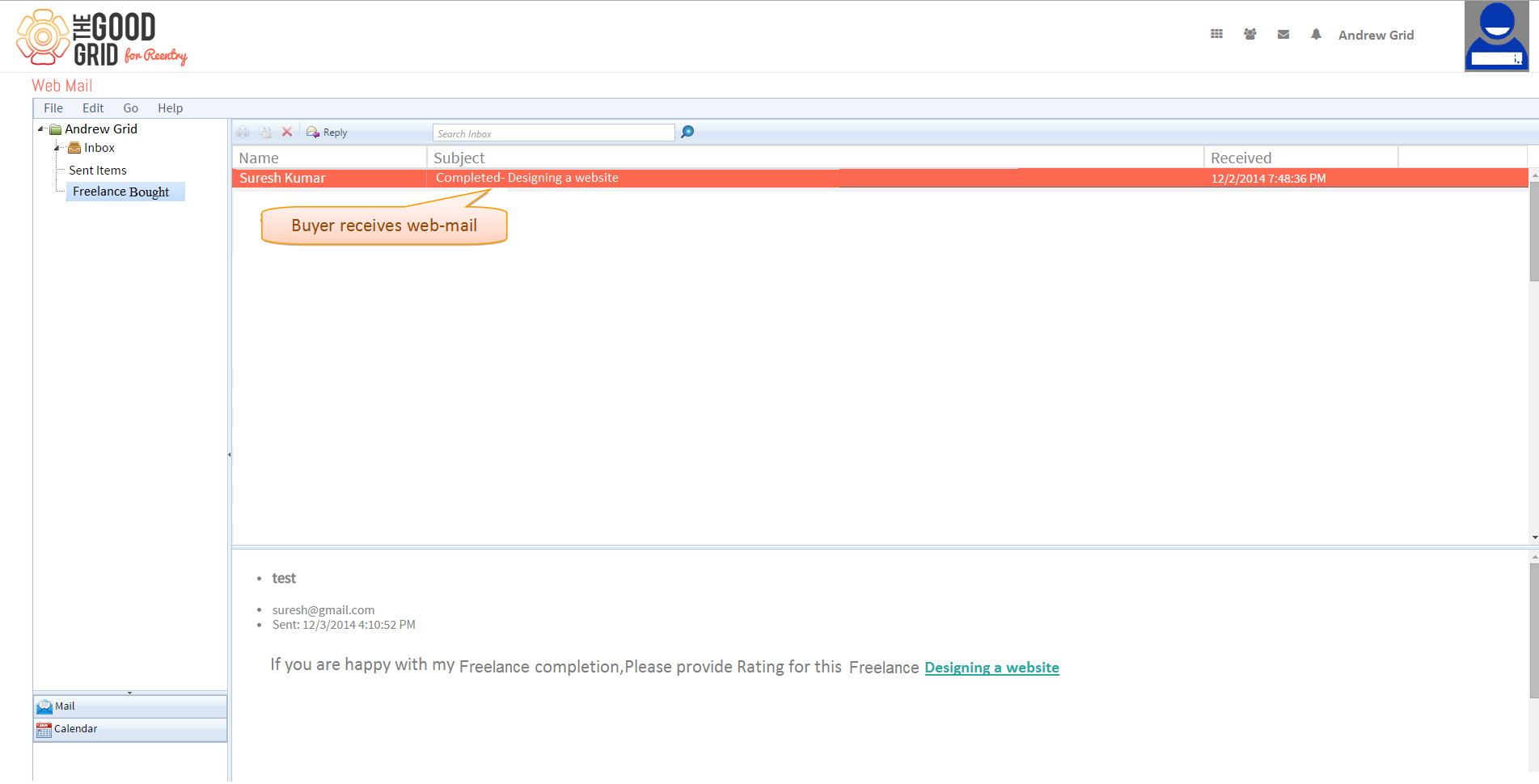Click the print icon in mail toolbar
Viewport: 1539px width, 784px height.
coord(243,132)
